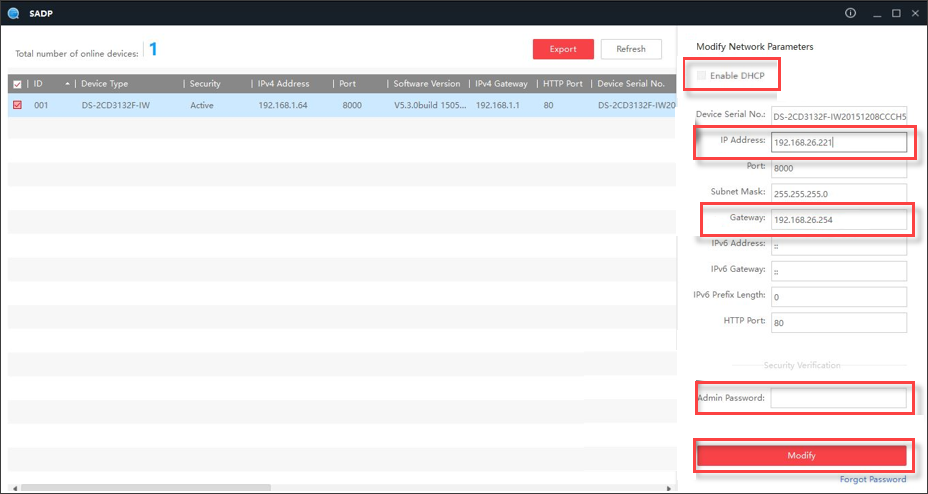Uncheck the checkbox for device 001
This screenshot has width=928, height=494.
(17, 105)
